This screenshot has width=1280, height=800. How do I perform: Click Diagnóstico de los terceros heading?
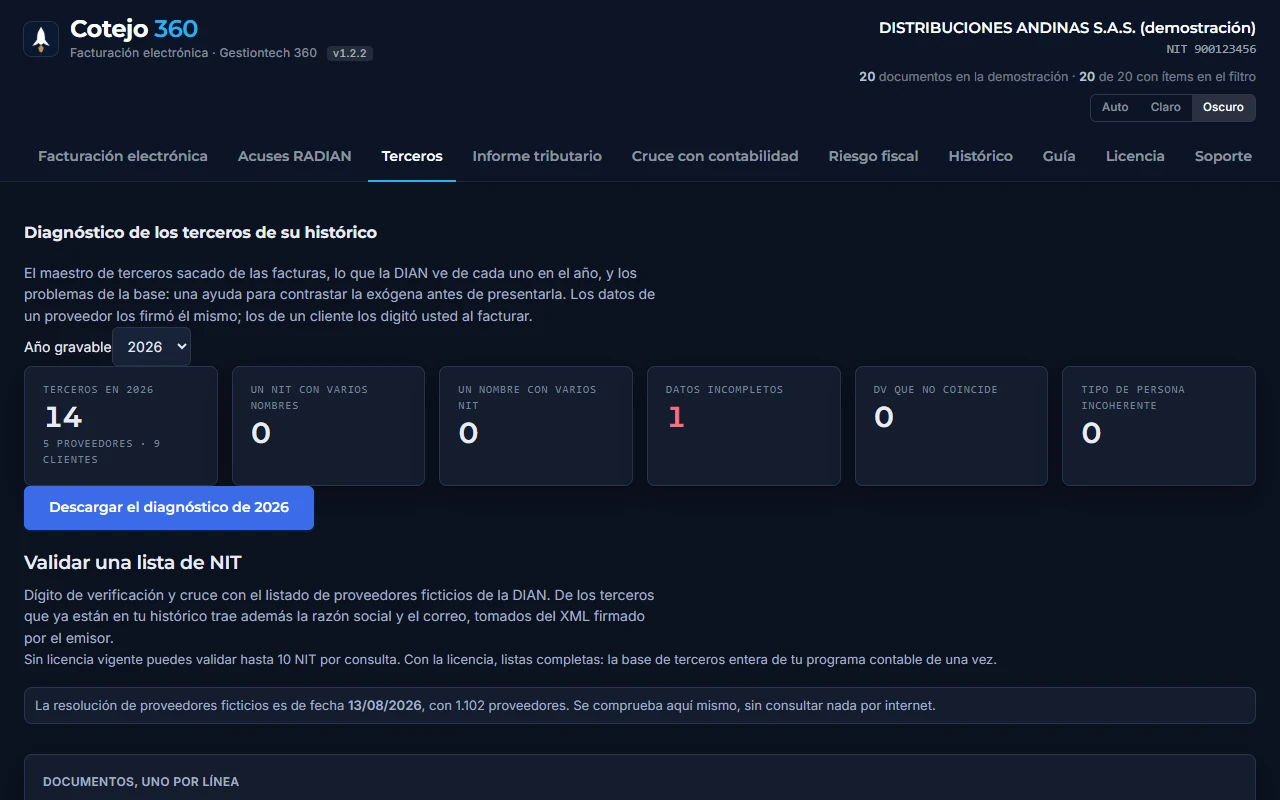point(200,232)
